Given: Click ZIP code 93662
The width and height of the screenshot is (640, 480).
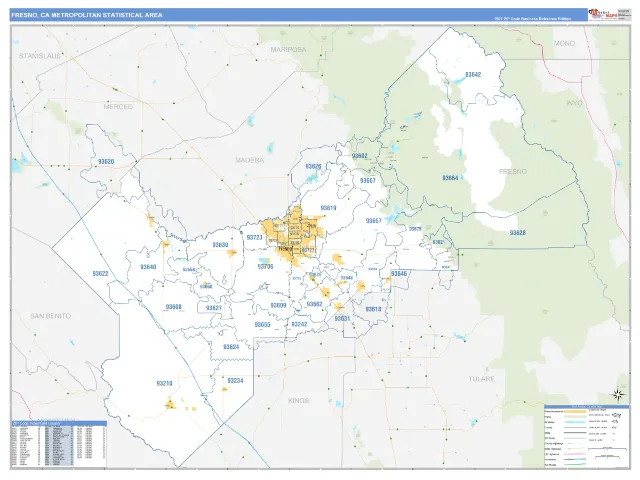Looking at the screenshot, I should coord(314,304).
